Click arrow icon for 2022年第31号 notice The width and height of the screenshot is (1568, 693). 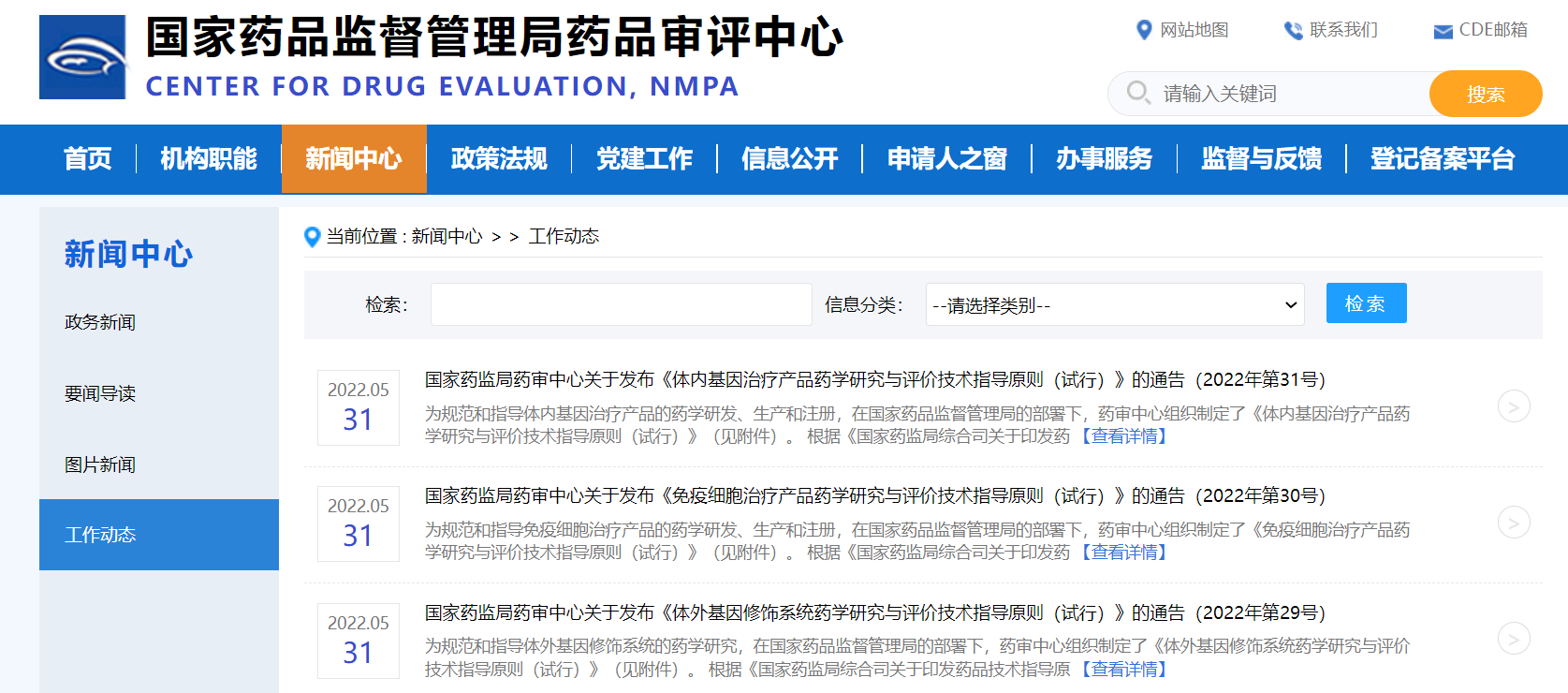coord(1514,406)
